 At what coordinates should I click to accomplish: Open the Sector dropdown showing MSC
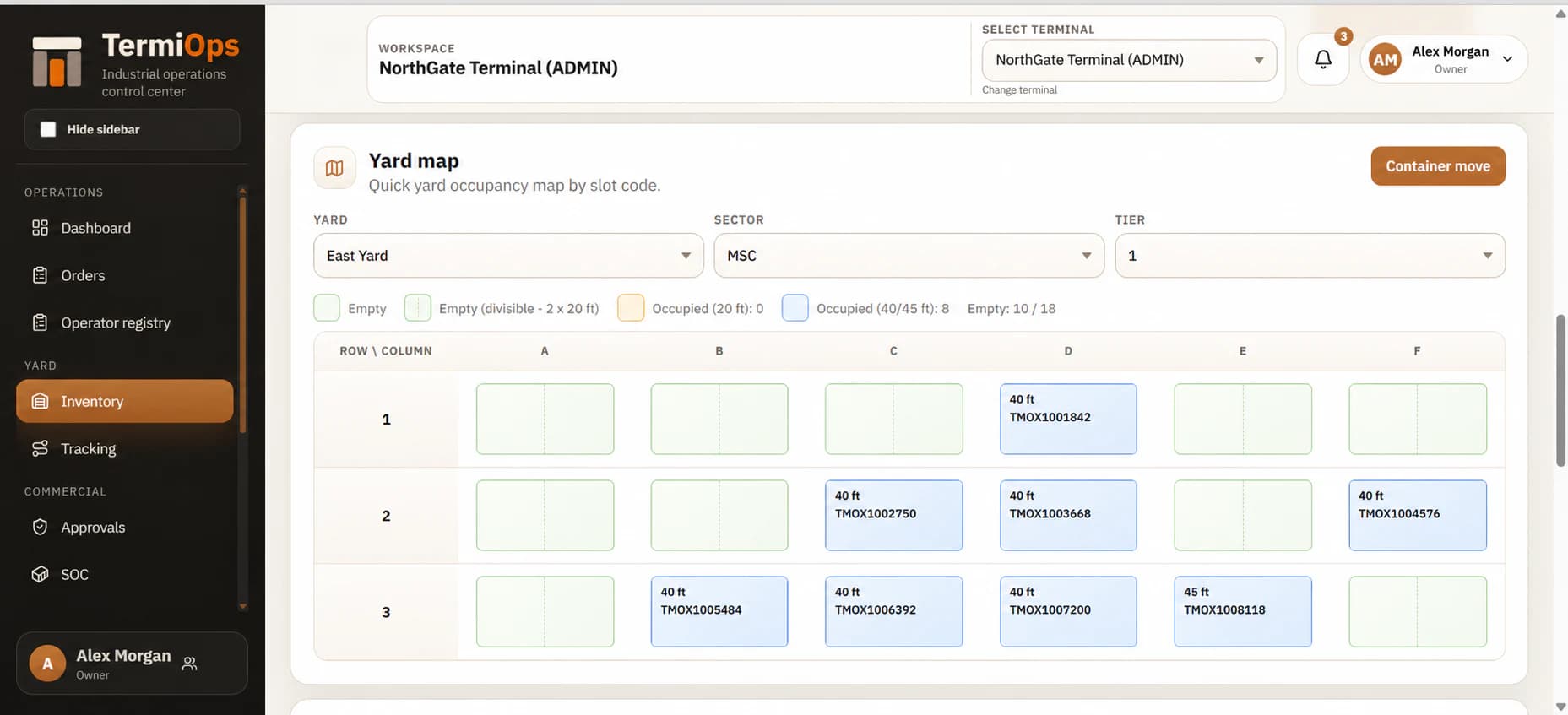tap(909, 256)
